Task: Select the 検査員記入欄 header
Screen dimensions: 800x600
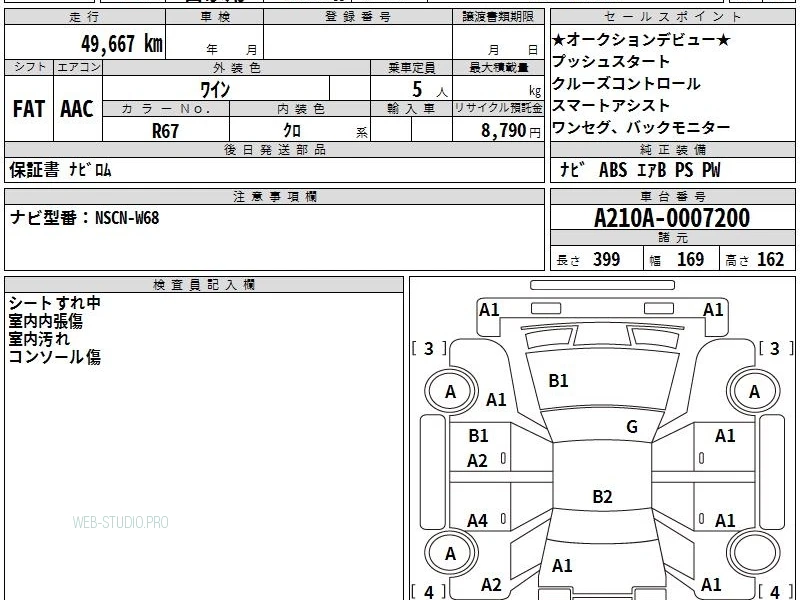Action: coord(204,285)
